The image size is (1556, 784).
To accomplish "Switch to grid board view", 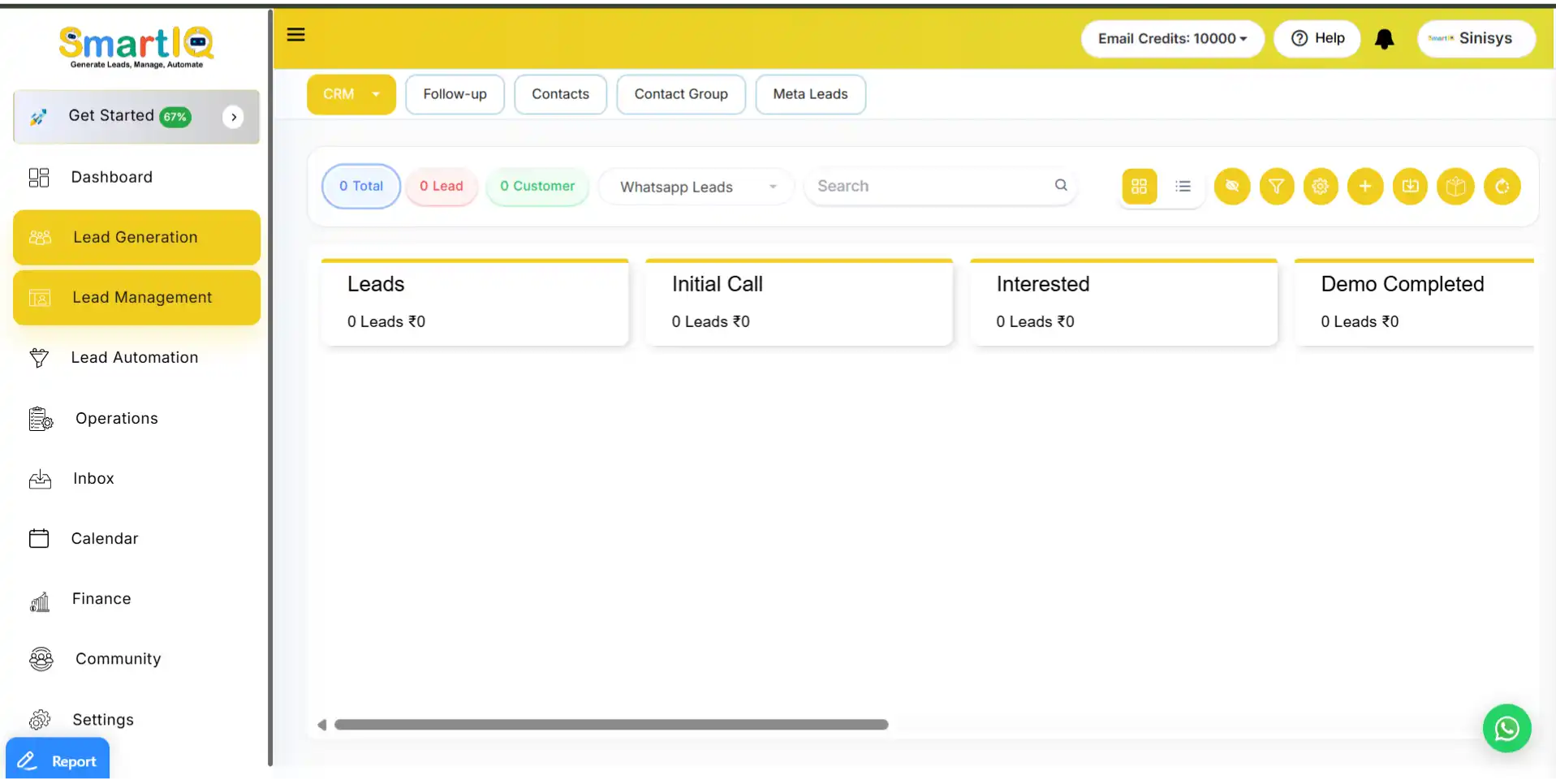I will 1139,187.
